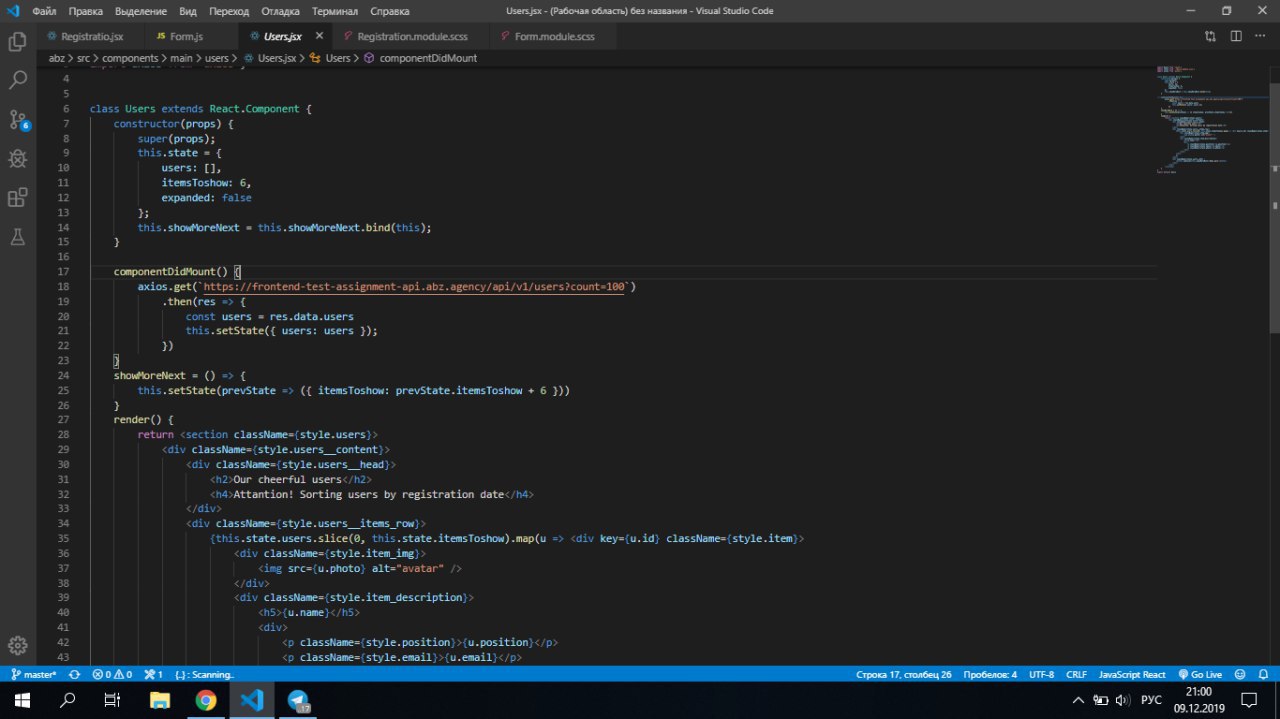Screen dimensions: 1280x719
Task: Open the Debug view icon
Action: pos(17,158)
